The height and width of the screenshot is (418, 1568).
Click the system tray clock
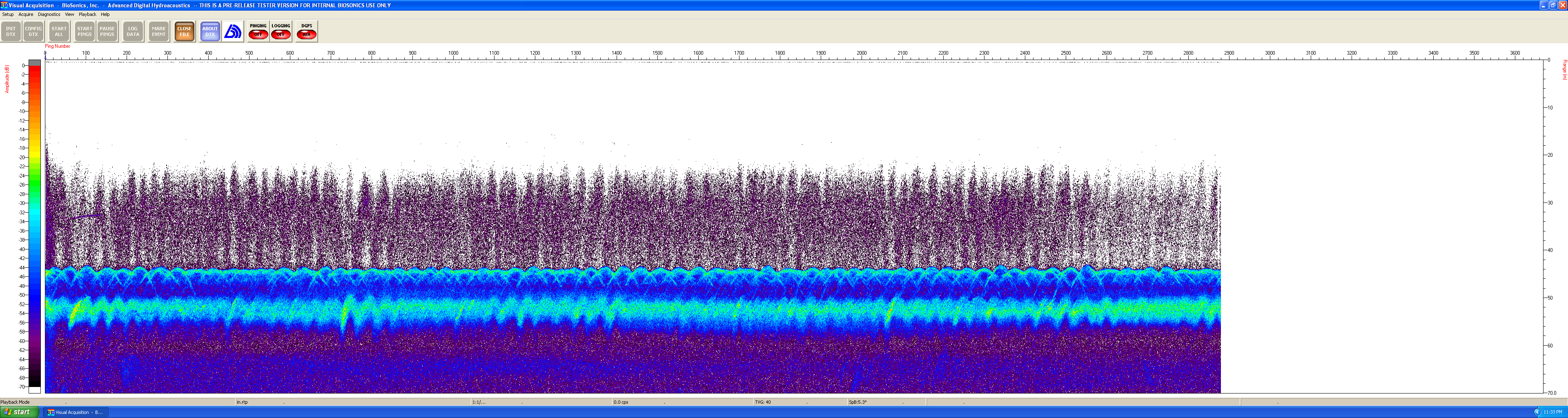pos(1553,412)
